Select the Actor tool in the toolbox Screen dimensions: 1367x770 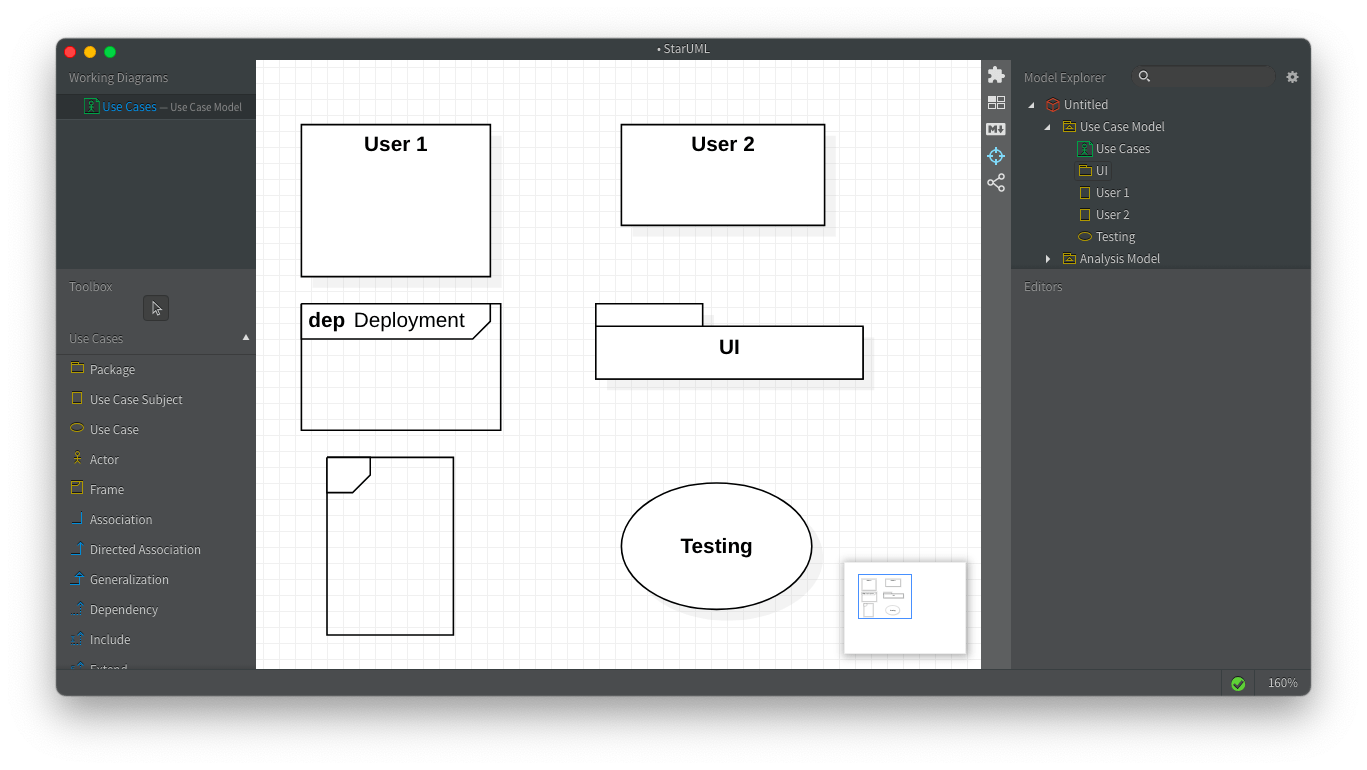103,459
